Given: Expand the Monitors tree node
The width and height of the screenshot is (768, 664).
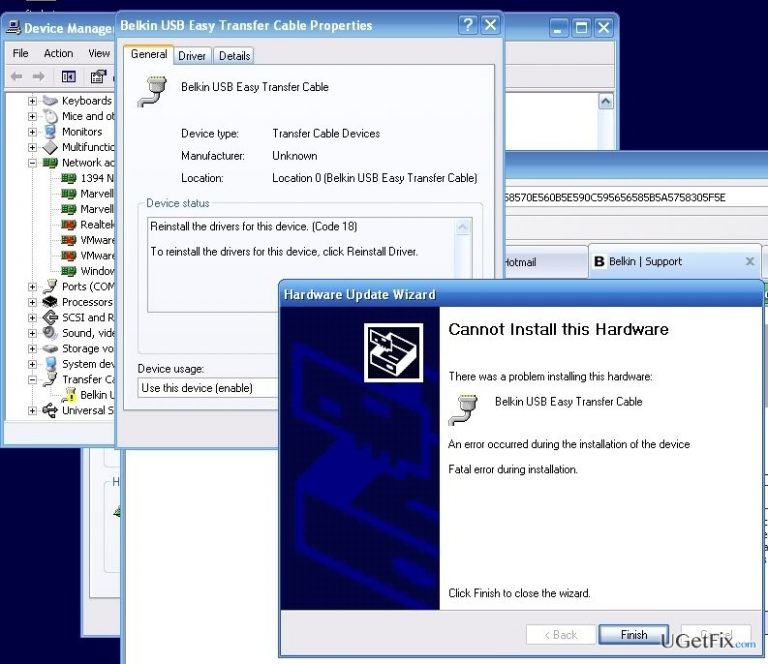Looking at the screenshot, I should pos(32,132).
